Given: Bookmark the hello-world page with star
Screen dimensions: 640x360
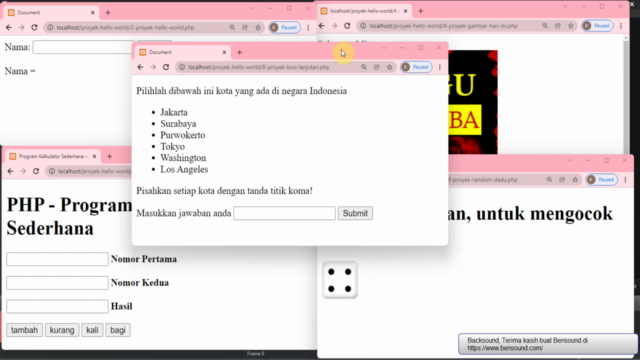Looking at the screenshot, I should click(x=258, y=27).
